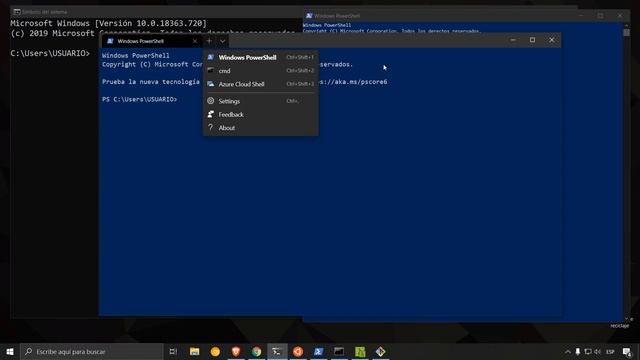Click the scroll up arrow of the background PowerShell window
640x360 pixels.
tap(627, 25)
